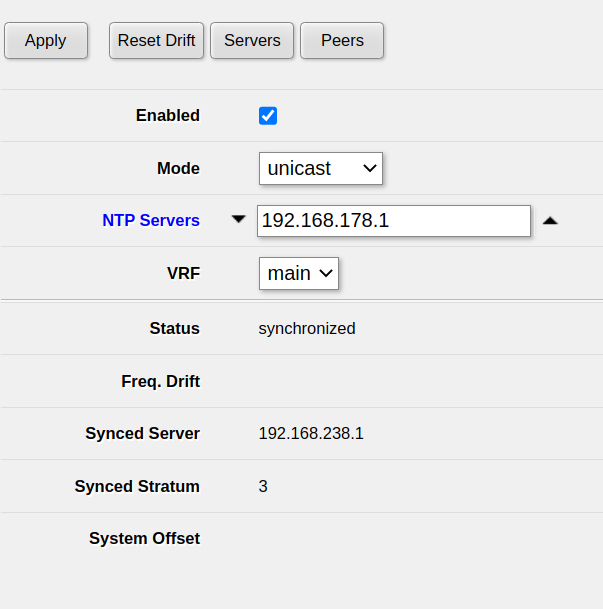603x609 pixels.
Task: Click the down triangle beside NTP Servers
Action: [238, 219]
